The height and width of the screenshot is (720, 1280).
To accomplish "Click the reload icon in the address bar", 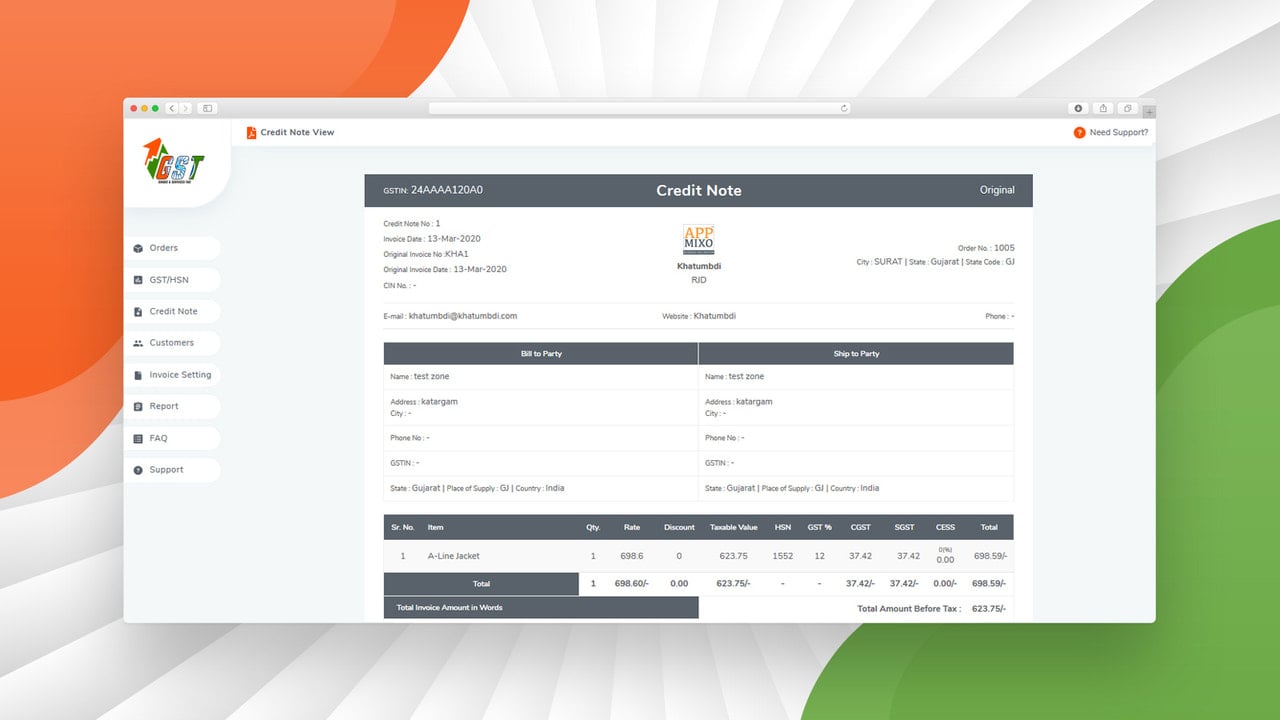I will point(844,108).
